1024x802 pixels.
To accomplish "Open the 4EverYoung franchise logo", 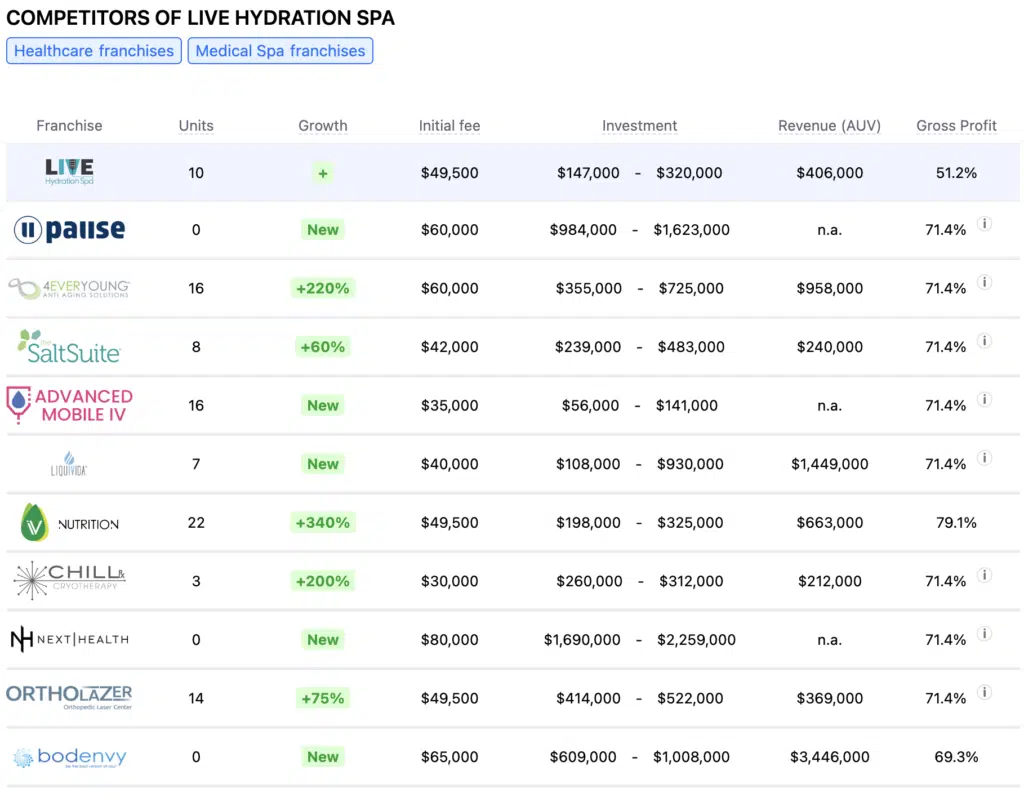I will 69,288.
